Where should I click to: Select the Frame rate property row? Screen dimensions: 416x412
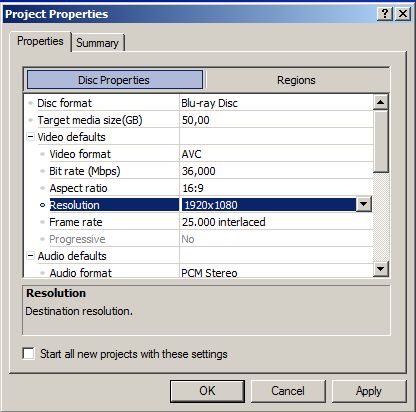coord(199,222)
